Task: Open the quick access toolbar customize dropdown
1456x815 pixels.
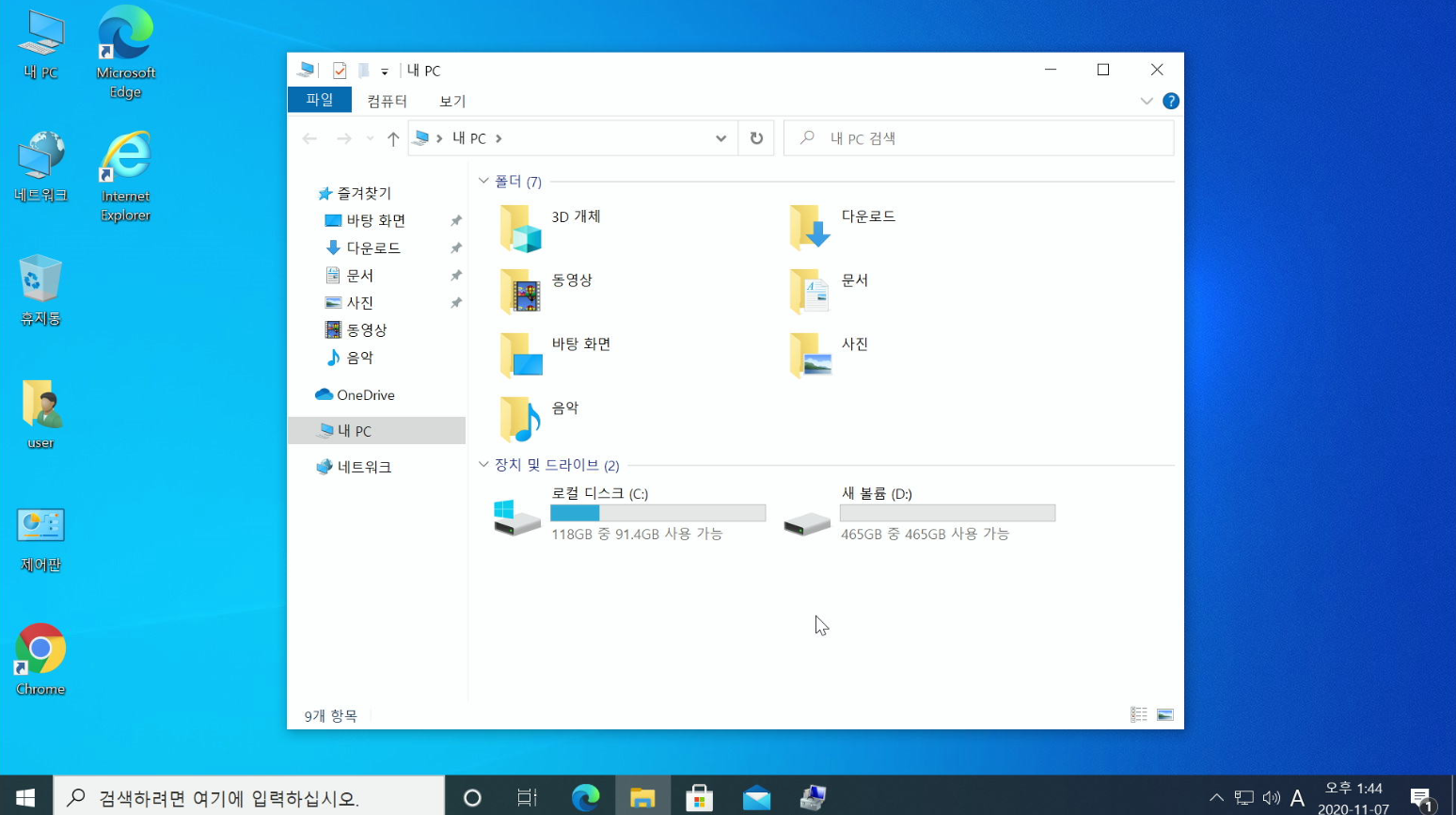Action: point(385,72)
